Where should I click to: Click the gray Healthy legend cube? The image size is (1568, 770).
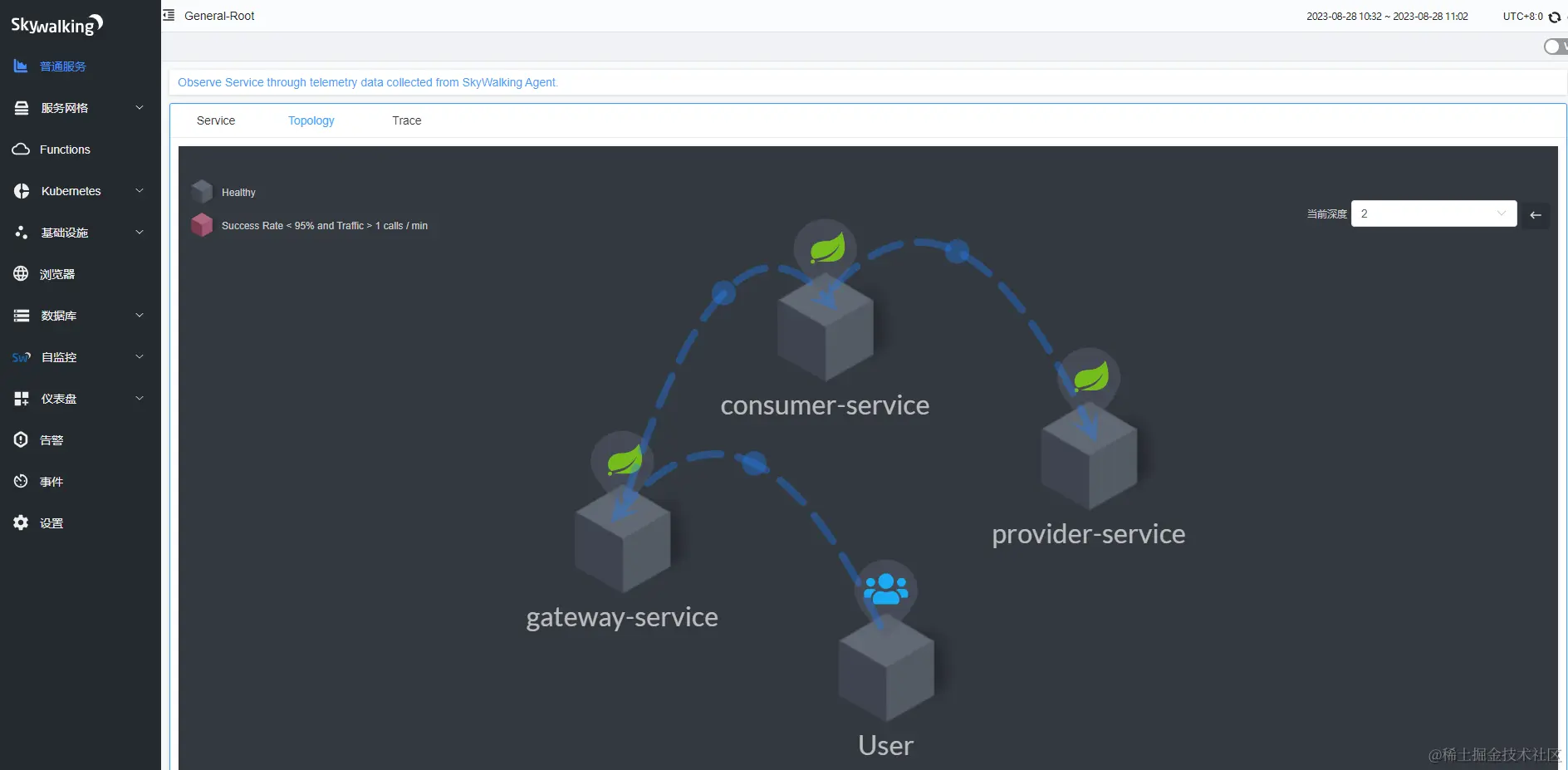202,192
